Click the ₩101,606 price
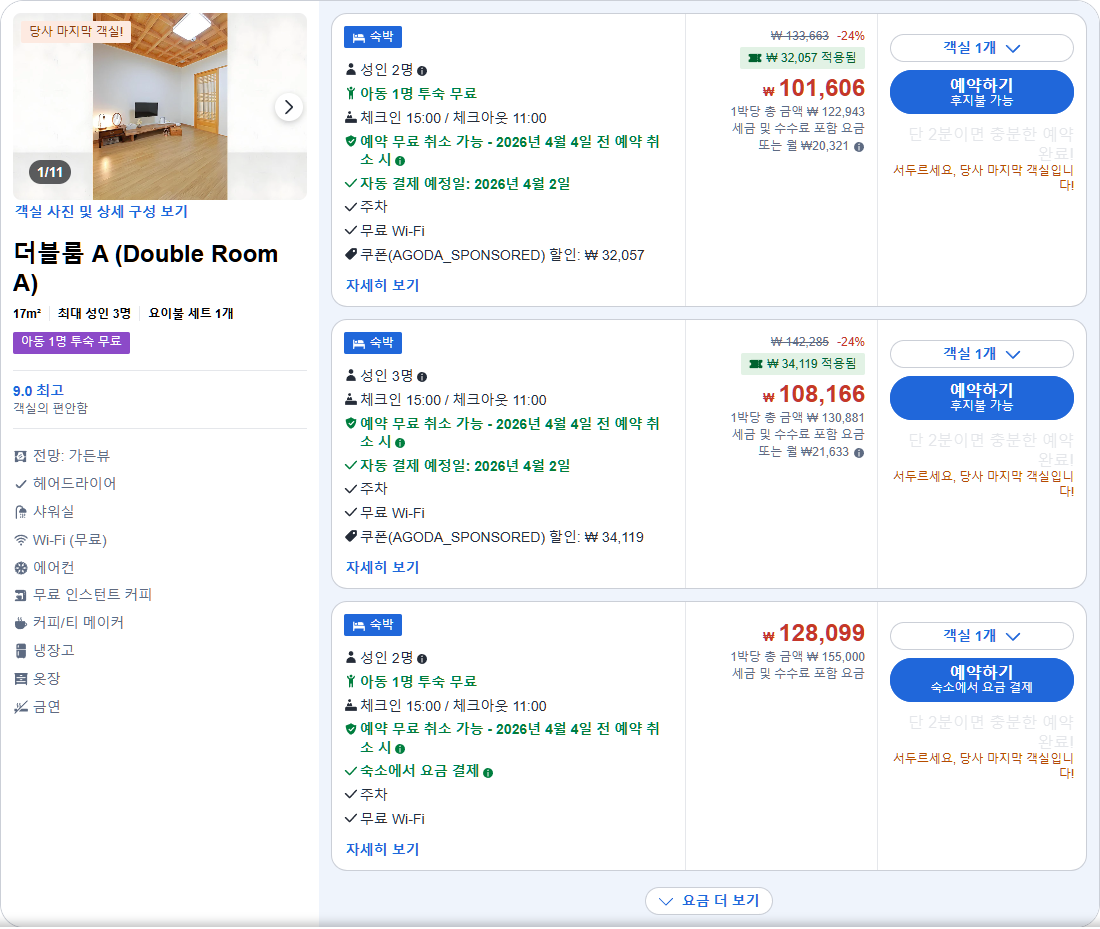The width and height of the screenshot is (1100, 929). pyautogui.click(x=814, y=88)
